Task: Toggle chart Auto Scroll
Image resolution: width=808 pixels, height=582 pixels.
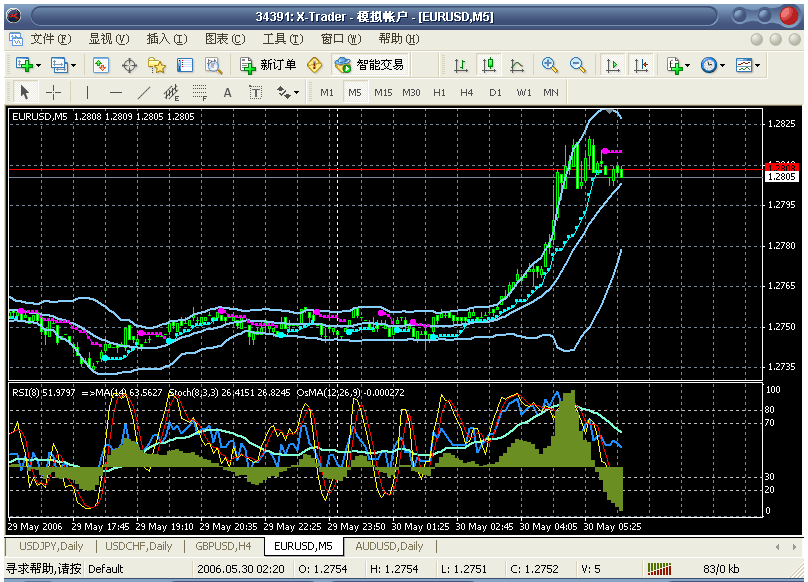Action: [613, 65]
